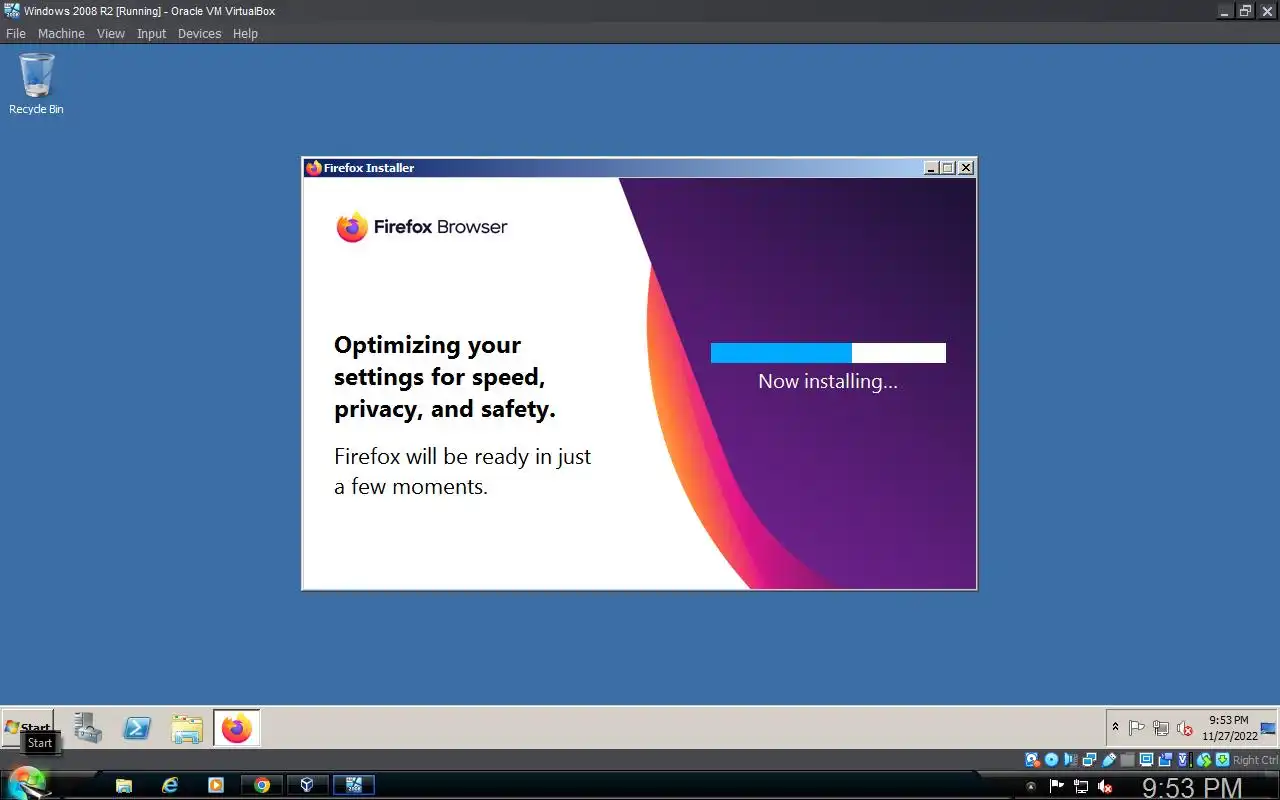Viewport: 1280px width, 800px height.
Task: Click "Firefox will be ready" text
Action: 462,472
